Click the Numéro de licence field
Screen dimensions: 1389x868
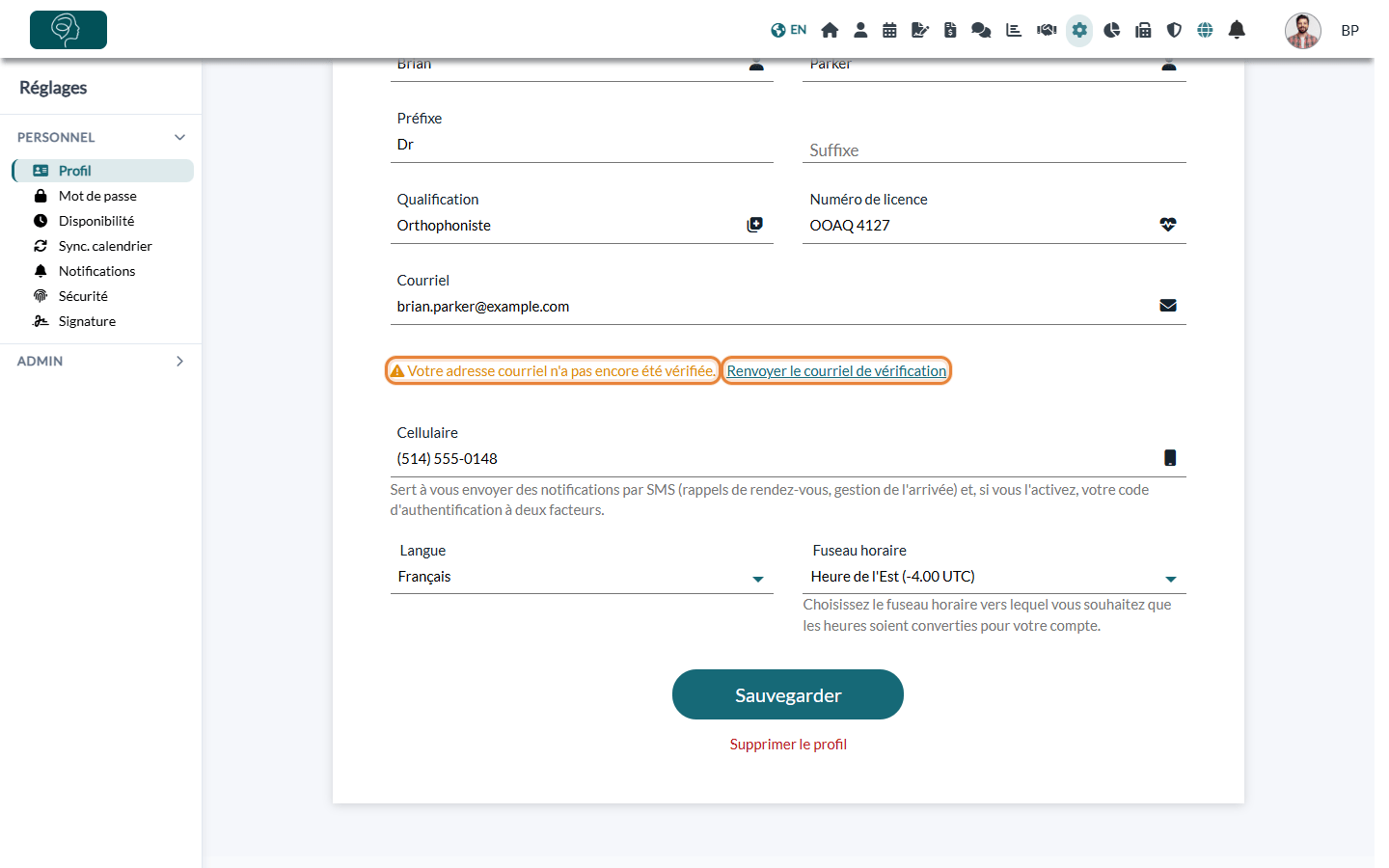point(994,226)
